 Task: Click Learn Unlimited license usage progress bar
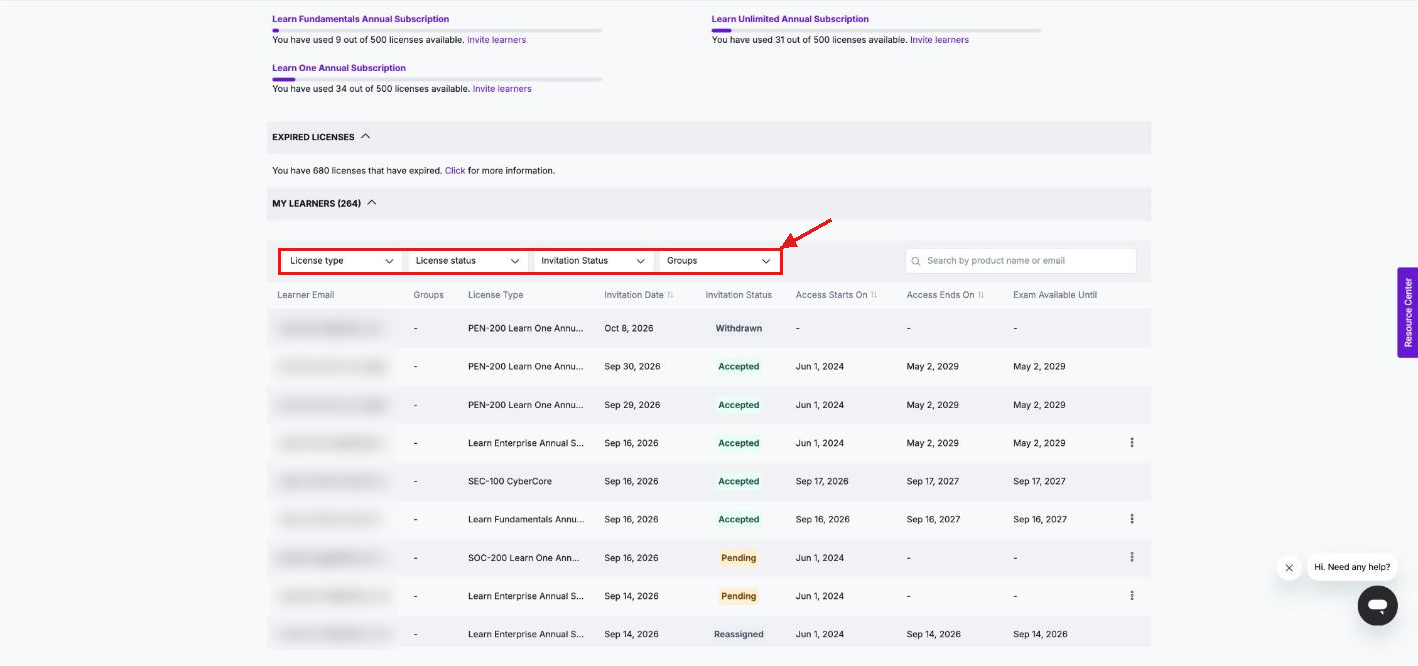pyautogui.click(x=876, y=30)
